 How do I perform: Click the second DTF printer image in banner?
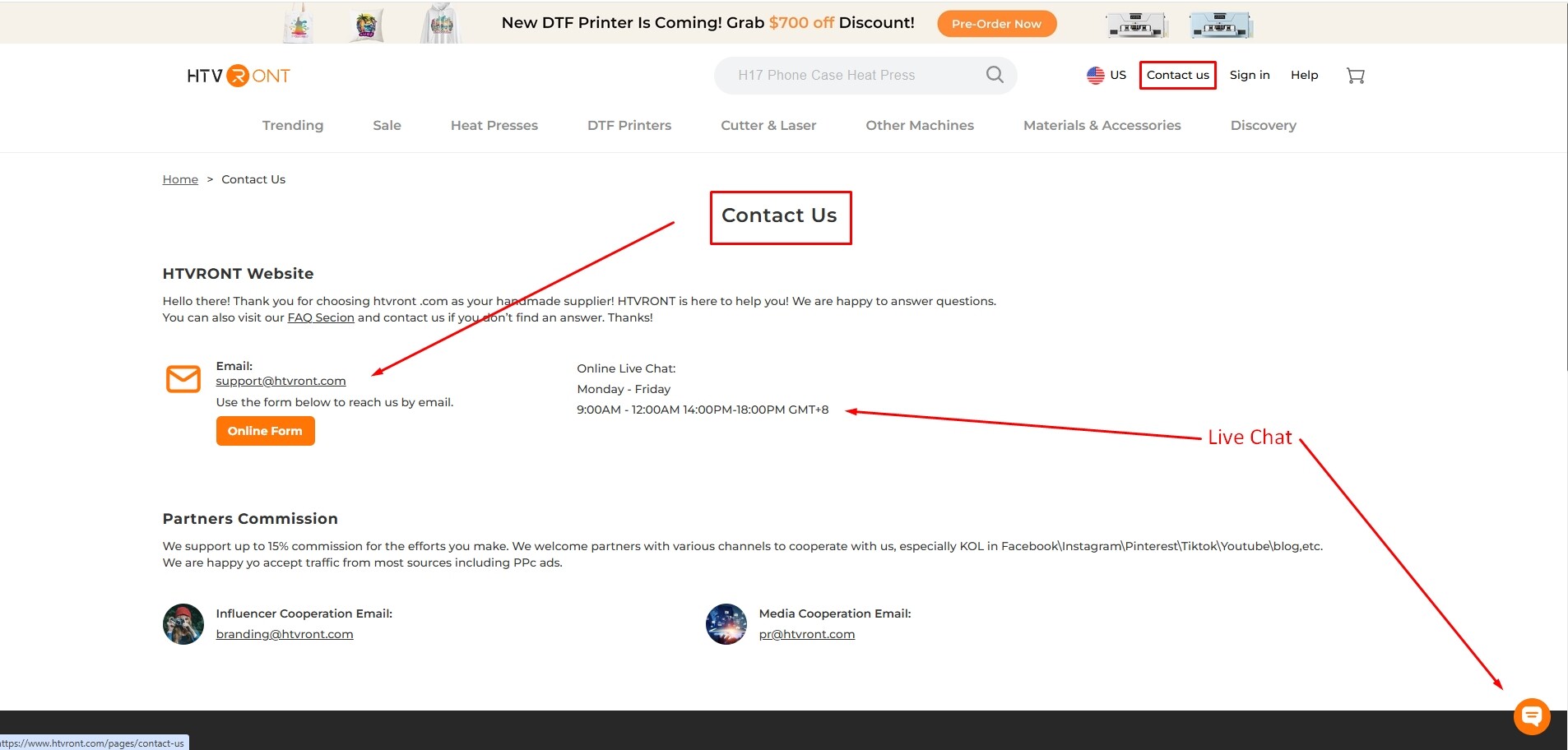(1221, 25)
